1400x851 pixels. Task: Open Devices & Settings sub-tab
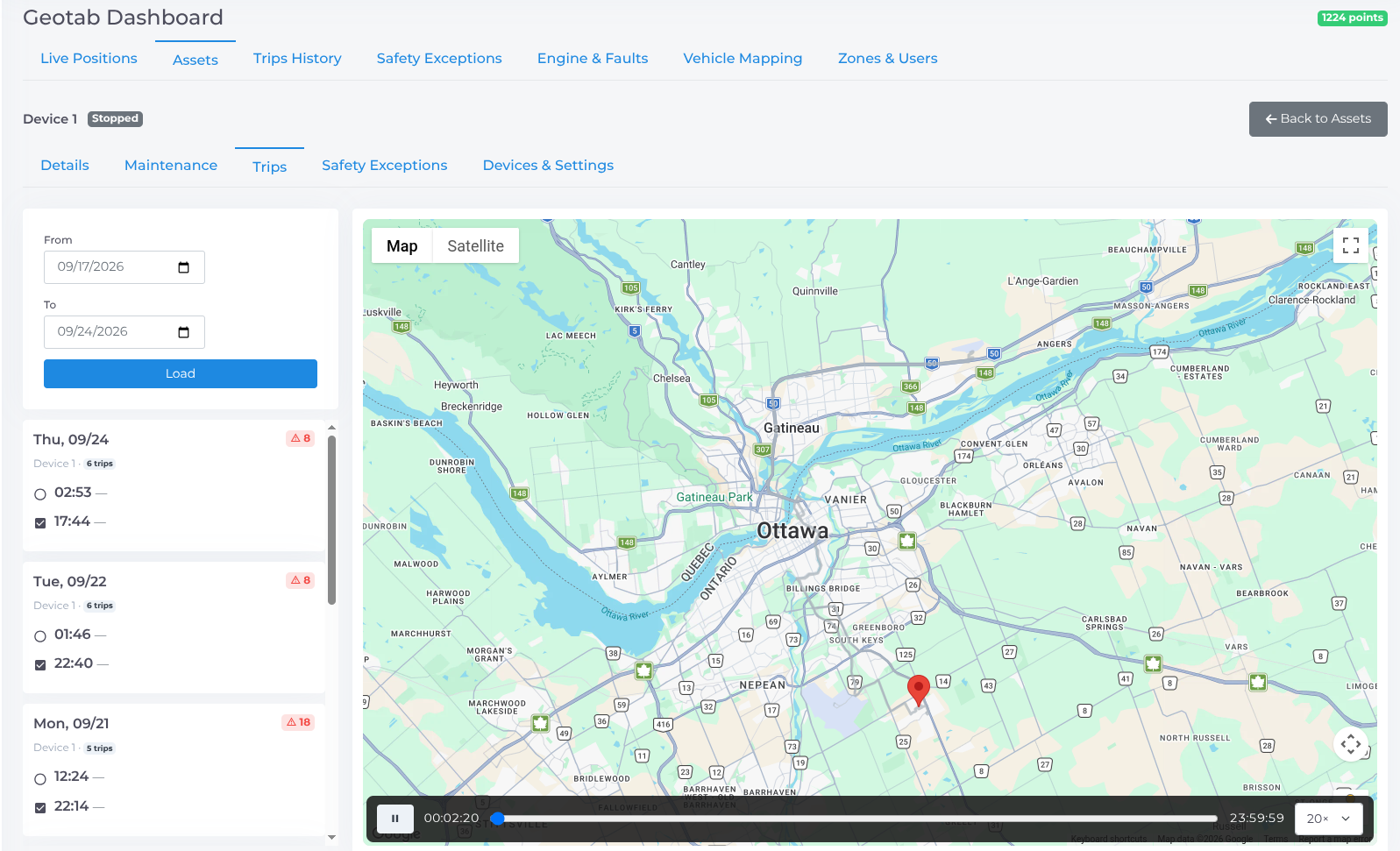click(x=548, y=166)
